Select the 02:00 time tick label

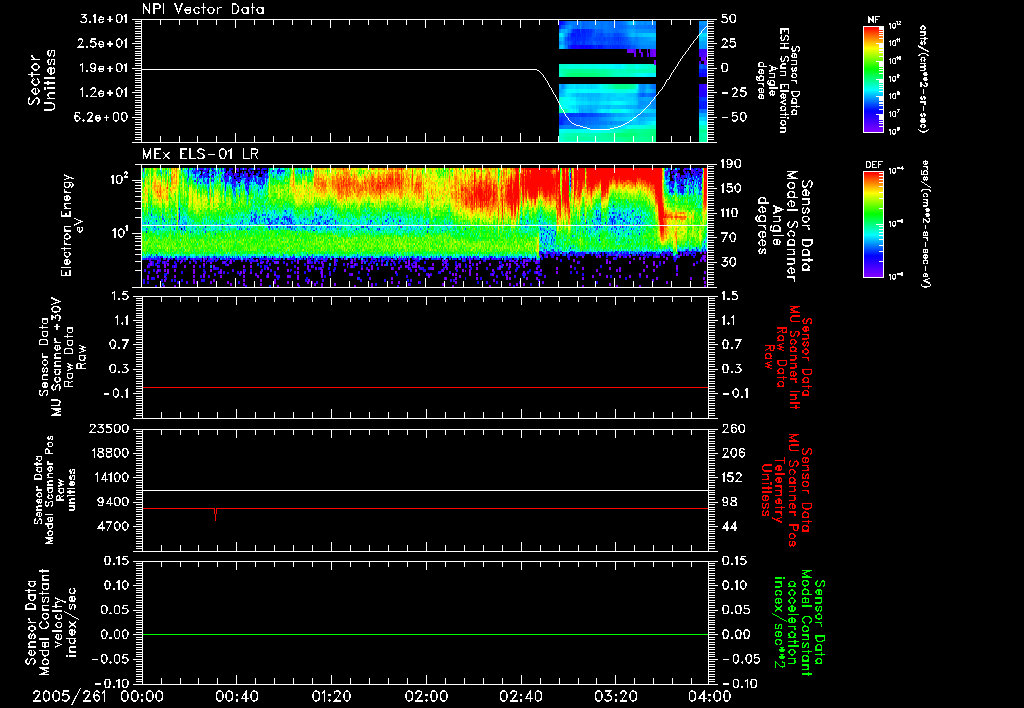point(425,696)
